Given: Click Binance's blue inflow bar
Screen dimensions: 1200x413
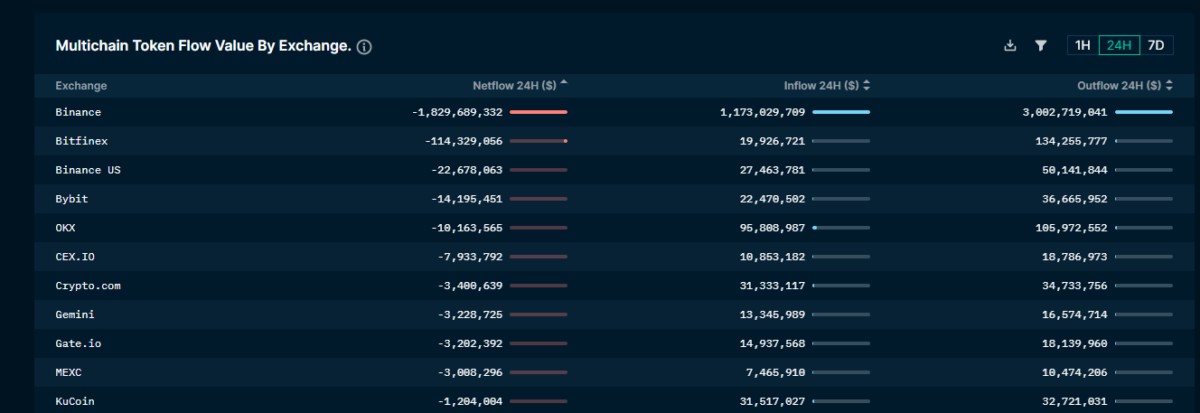Looking at the screenshot, I should coord(841,113).
